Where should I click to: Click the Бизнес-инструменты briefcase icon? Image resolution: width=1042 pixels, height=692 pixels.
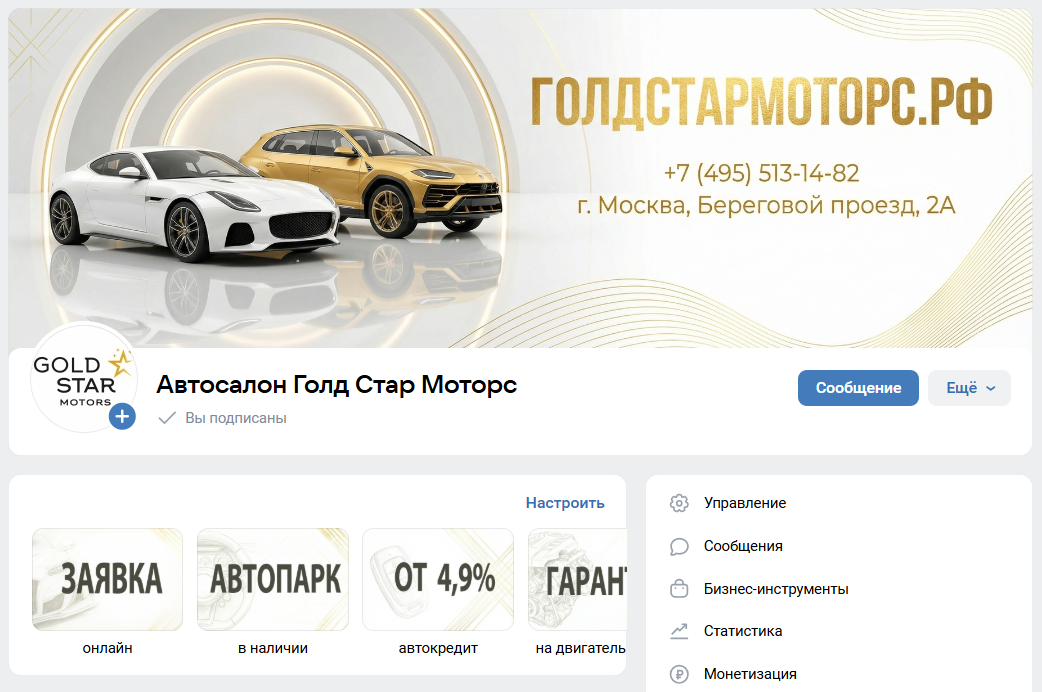(x=678, y=589)
